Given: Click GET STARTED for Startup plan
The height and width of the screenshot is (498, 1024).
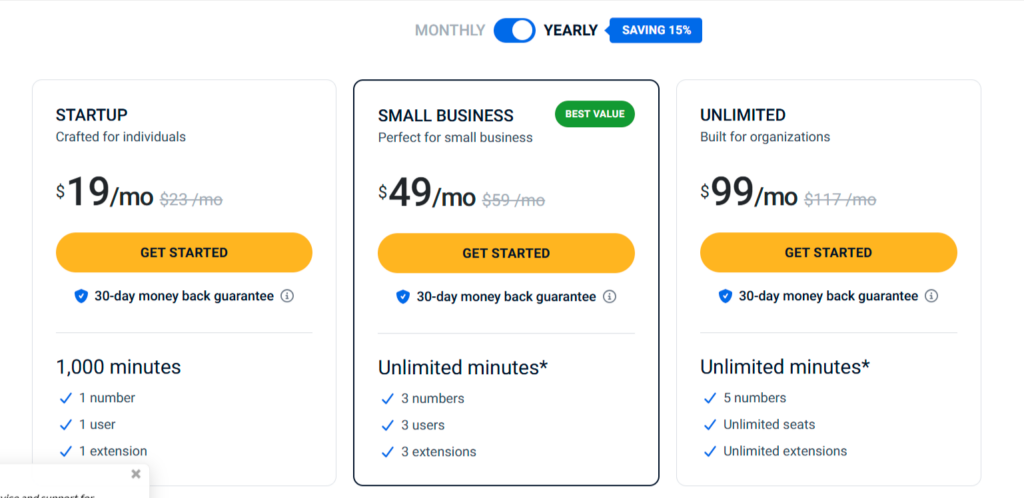Looking at the screenshot, I should click(184, 253).
